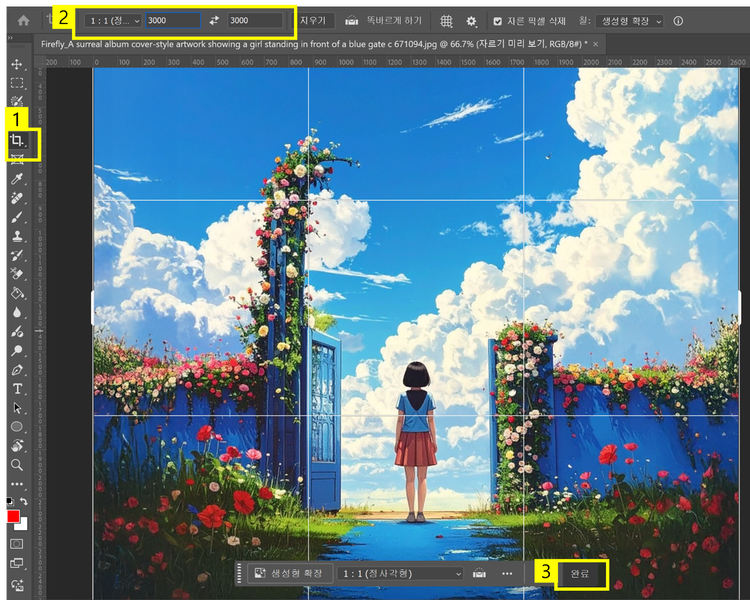Select the Frame tool

point(17,159)
